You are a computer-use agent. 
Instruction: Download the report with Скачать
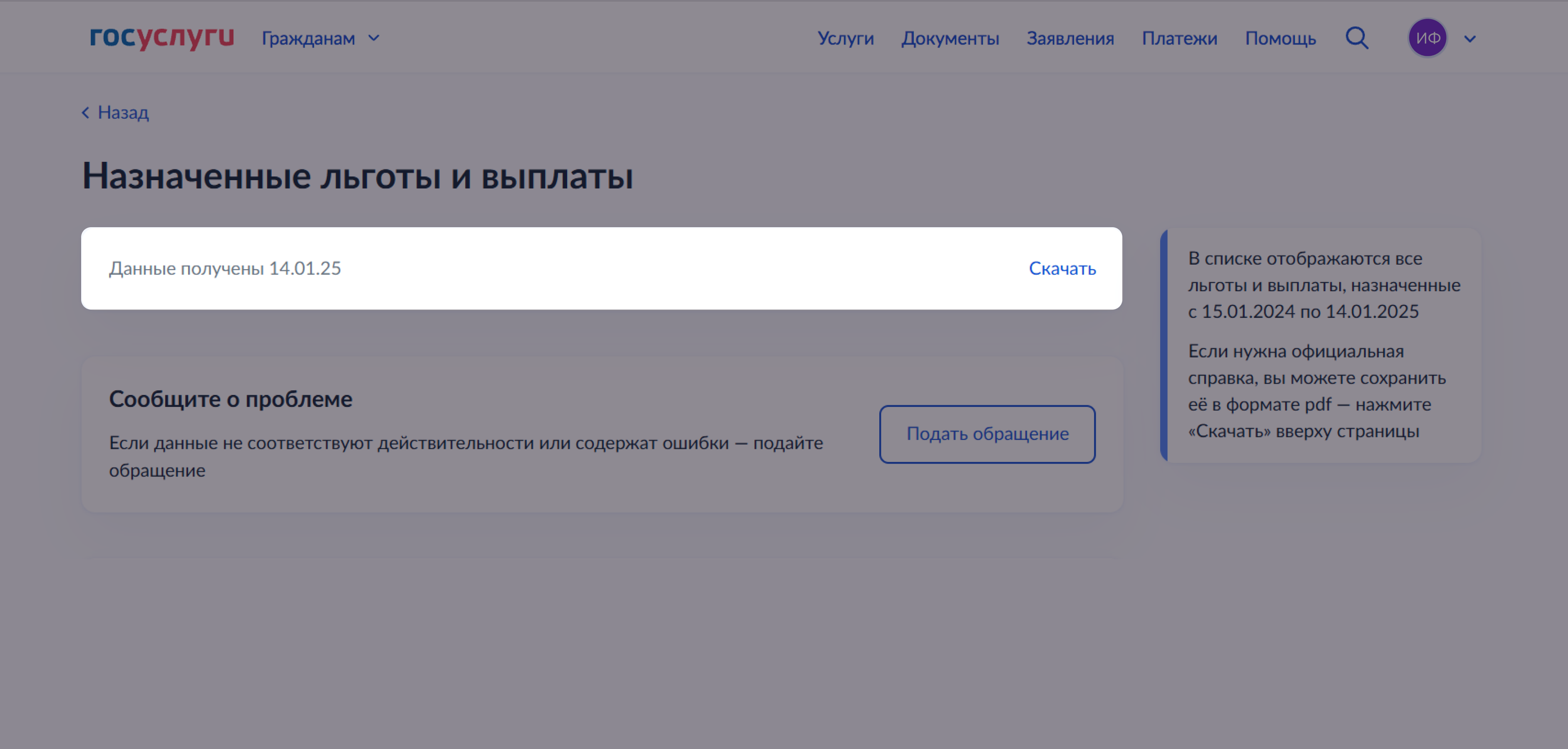coord(1062,268)
